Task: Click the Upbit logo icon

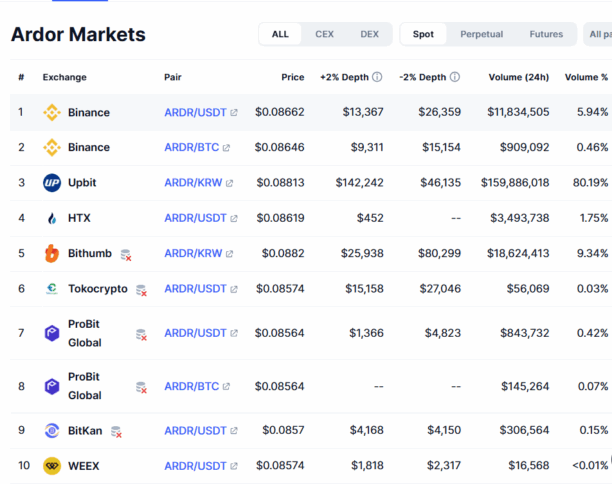Action: point(52,183)
